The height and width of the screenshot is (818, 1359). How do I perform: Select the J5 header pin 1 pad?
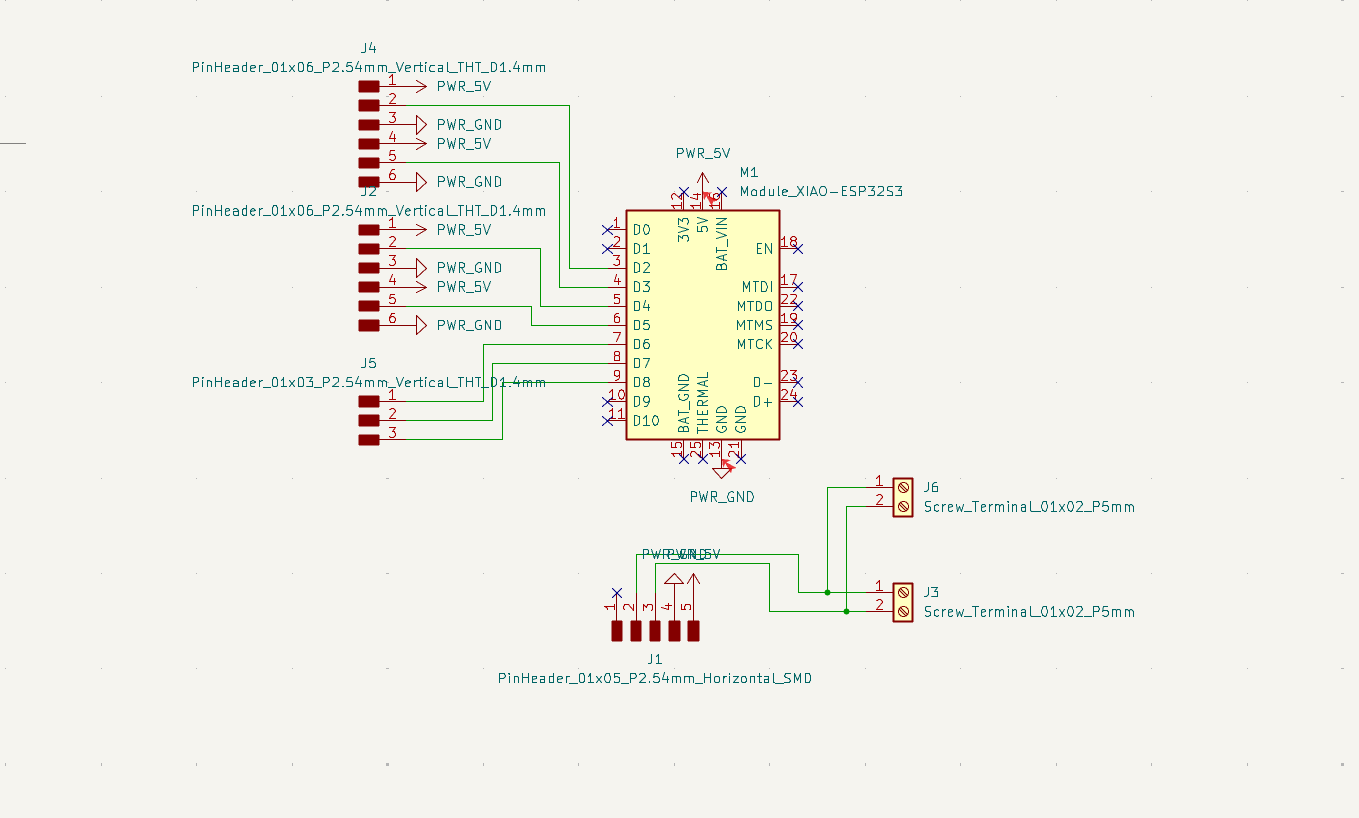(x=369, y=401)
